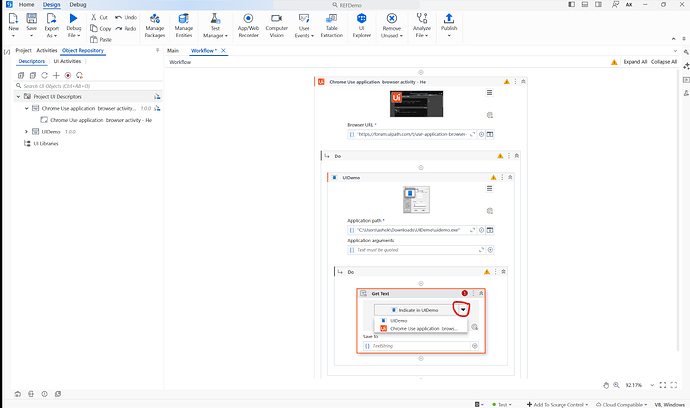Click Undo in the ribbon
Viewport: 690px width, 408px height.
[x=126, y=17]
